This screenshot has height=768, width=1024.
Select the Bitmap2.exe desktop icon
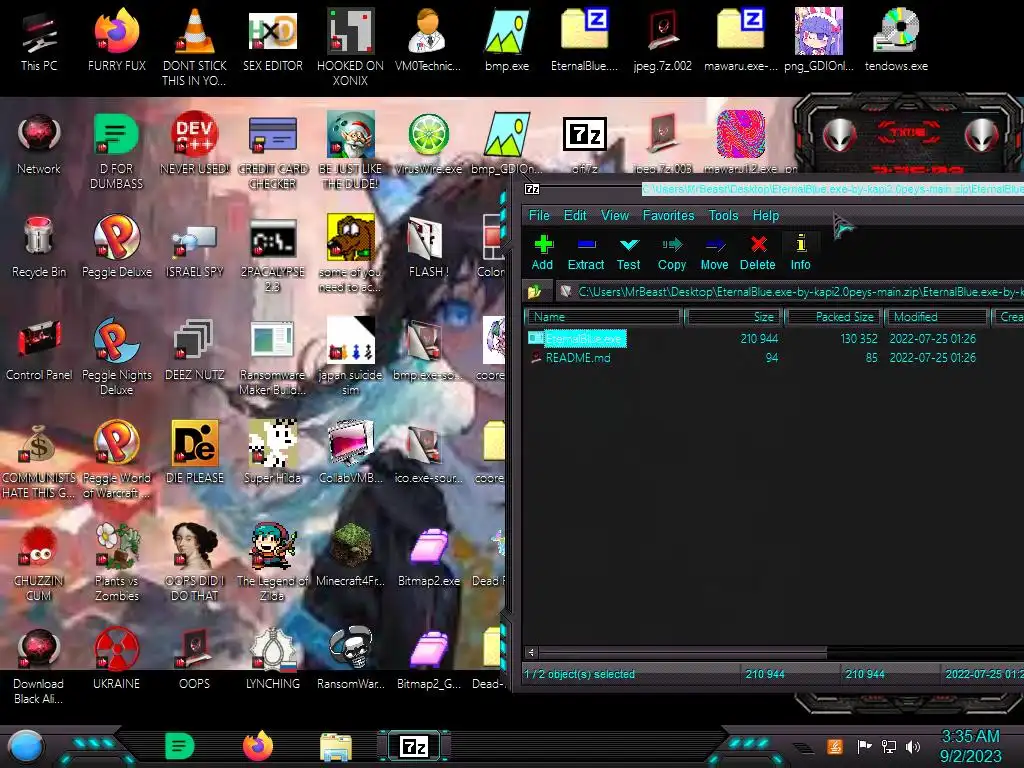coord(428,555)
